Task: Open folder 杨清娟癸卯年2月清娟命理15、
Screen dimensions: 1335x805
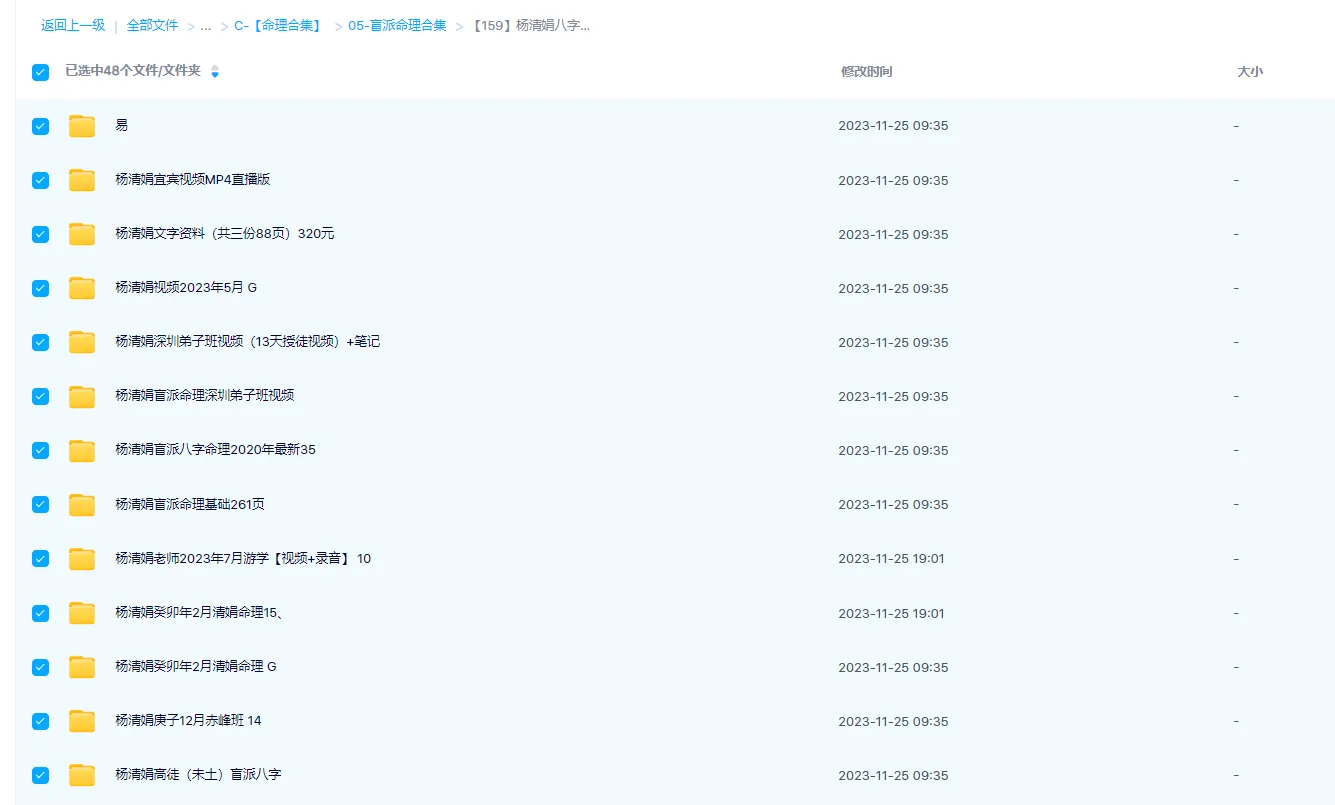Action: tap(199, 613)
